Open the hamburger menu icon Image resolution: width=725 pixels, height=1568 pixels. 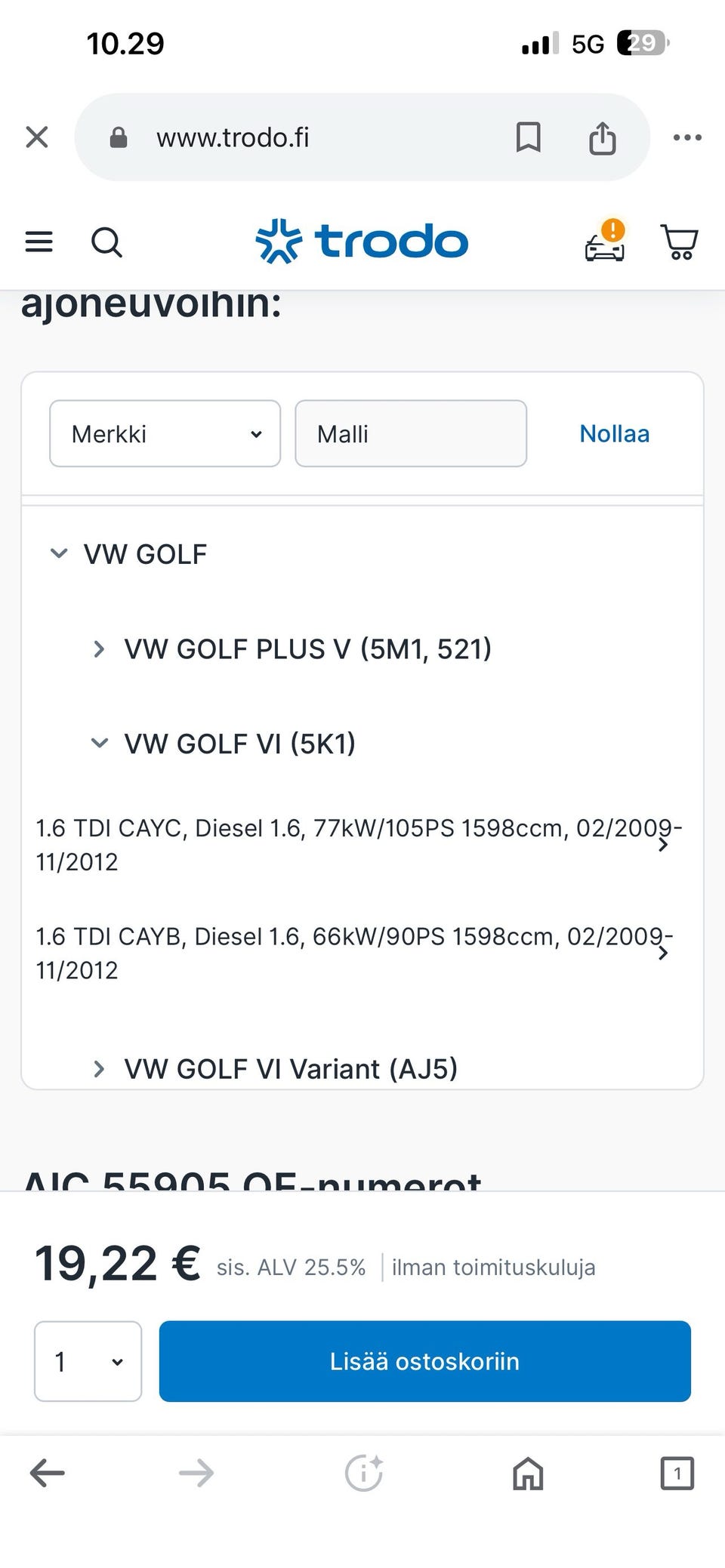(x=39, y=242)
